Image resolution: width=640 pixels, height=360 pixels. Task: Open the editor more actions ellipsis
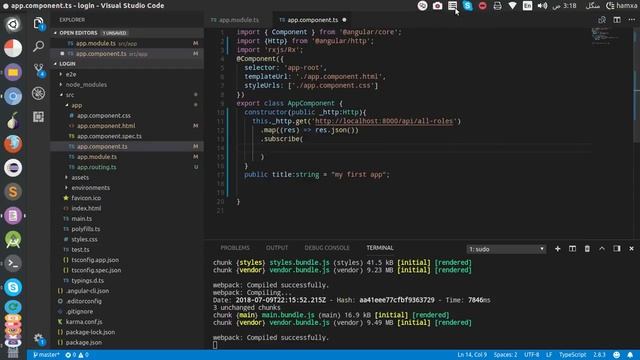click(631, 20)
